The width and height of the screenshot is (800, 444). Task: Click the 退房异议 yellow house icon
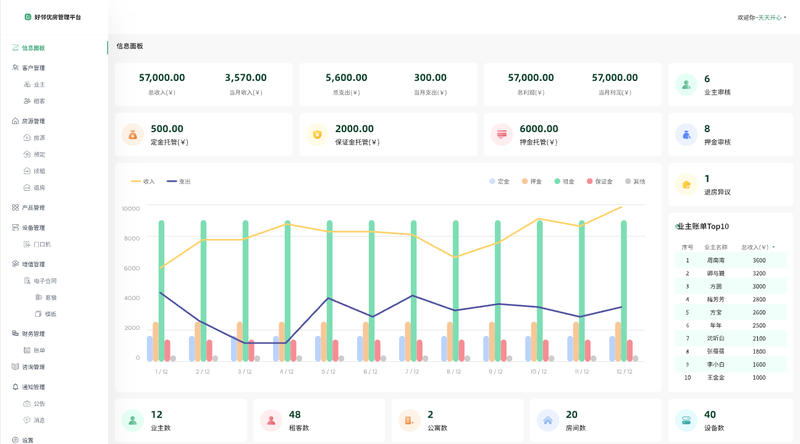pos(686,185)
